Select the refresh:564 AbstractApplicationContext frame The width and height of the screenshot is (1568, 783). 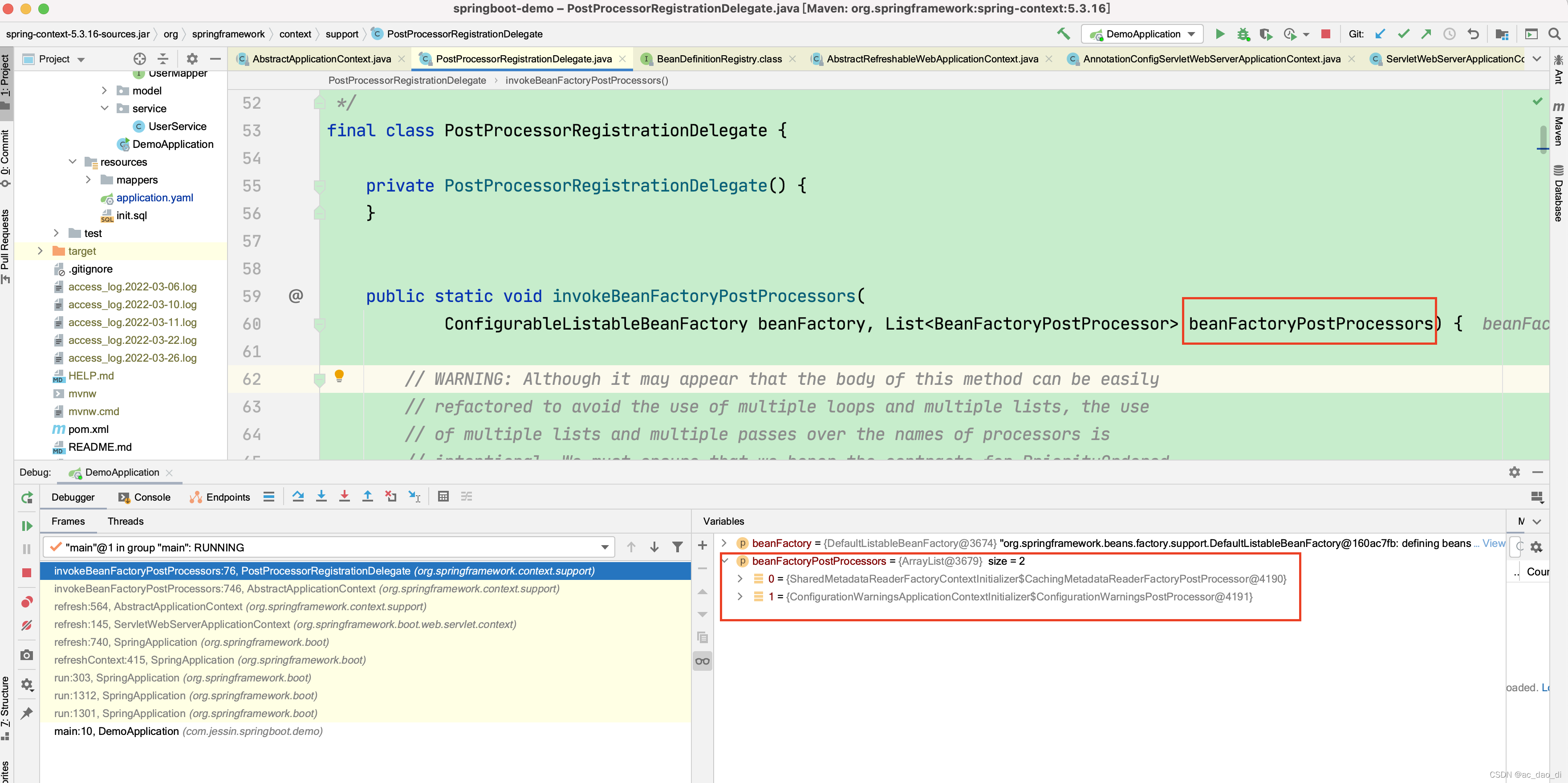pos(365,607)
